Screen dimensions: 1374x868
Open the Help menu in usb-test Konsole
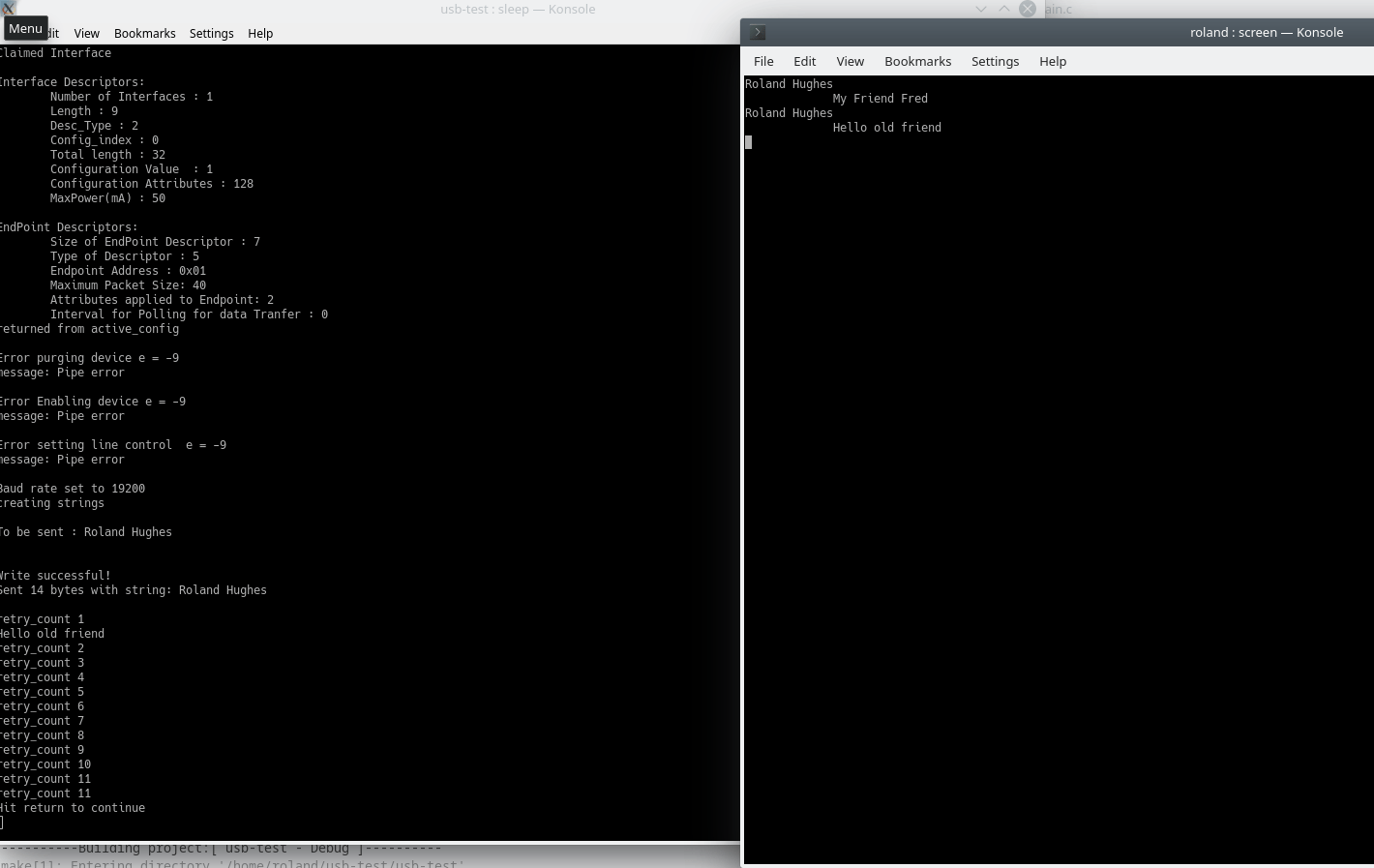259,33
